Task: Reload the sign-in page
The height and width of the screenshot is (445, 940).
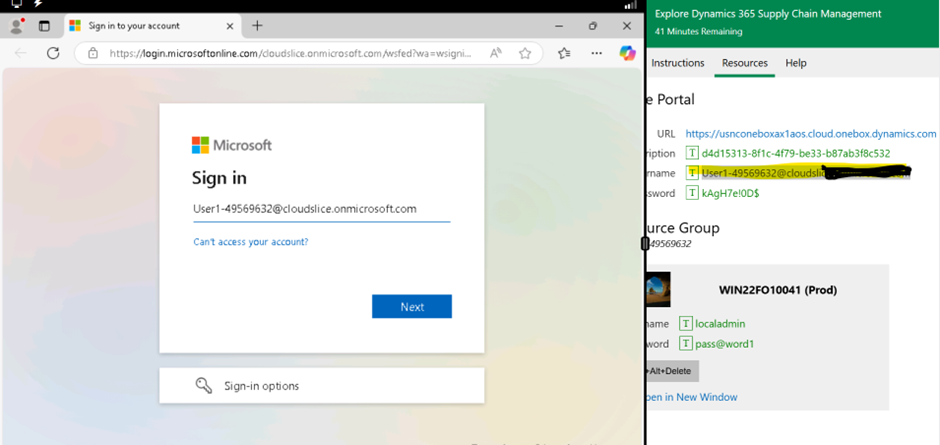Action: tap(53, 53)
